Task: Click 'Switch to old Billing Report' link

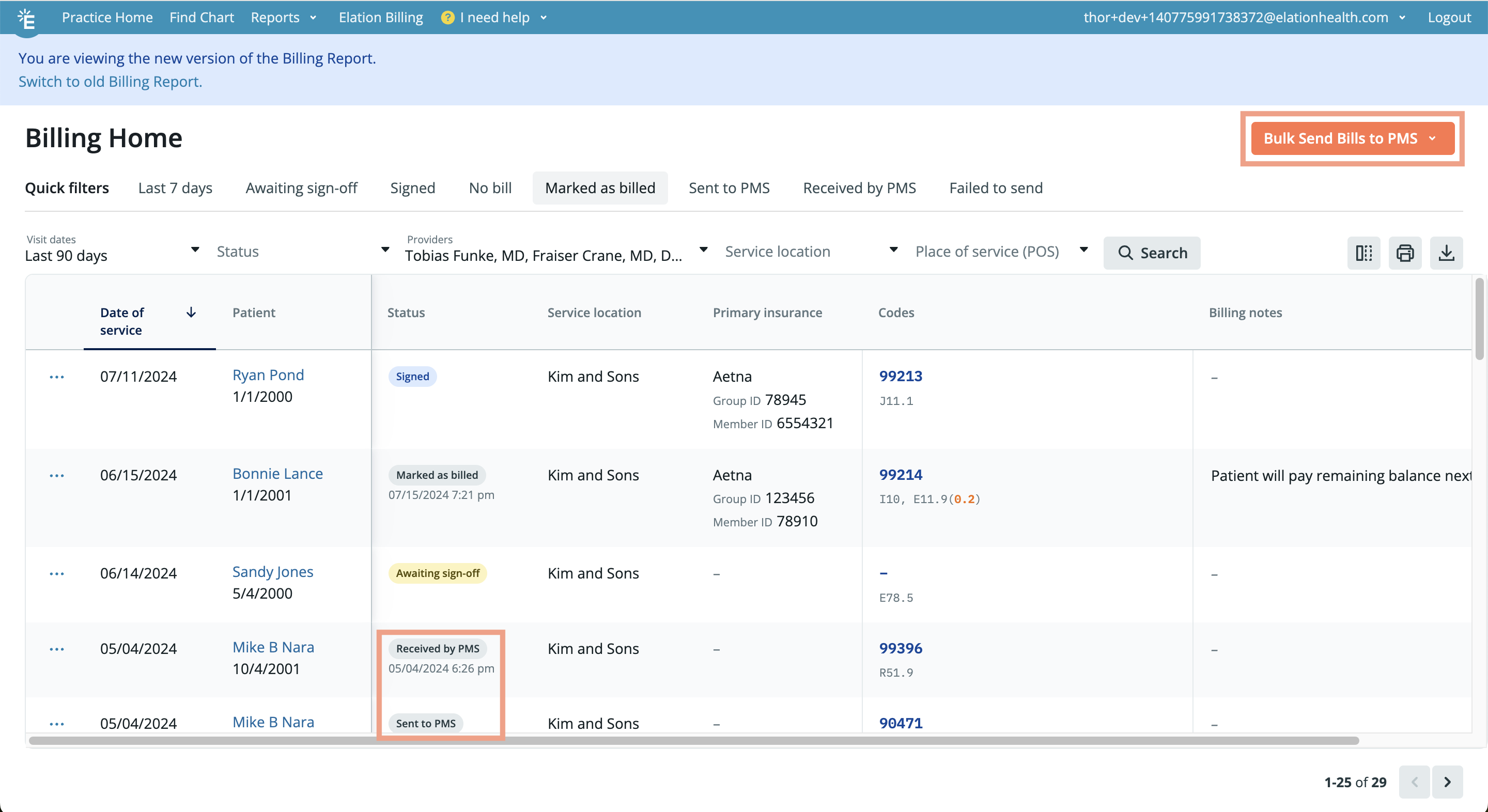Action: (x=111, y=81)
